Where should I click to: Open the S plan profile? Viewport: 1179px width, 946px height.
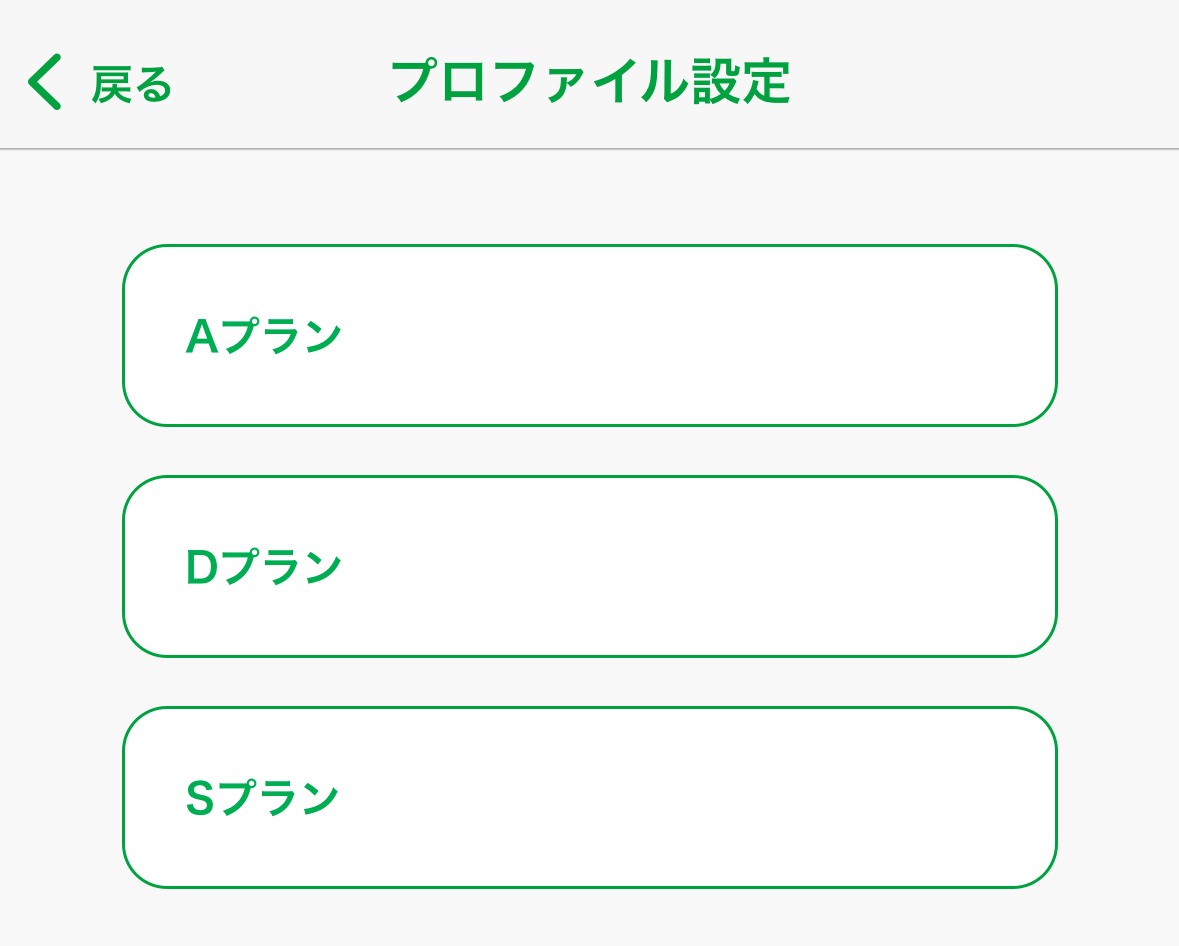(x=589, y=798)
